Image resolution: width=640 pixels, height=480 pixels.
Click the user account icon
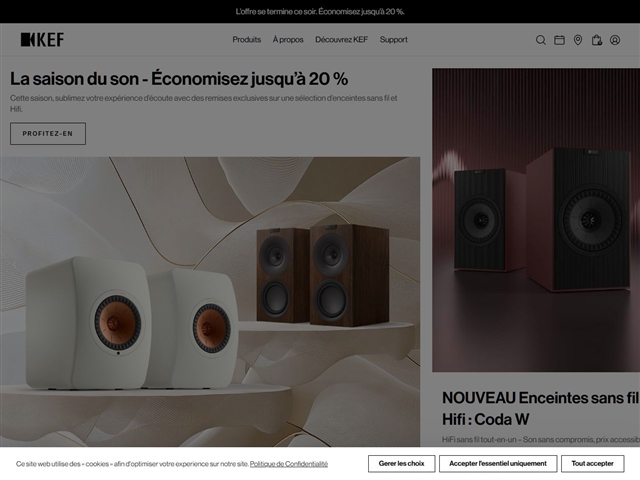615,40
